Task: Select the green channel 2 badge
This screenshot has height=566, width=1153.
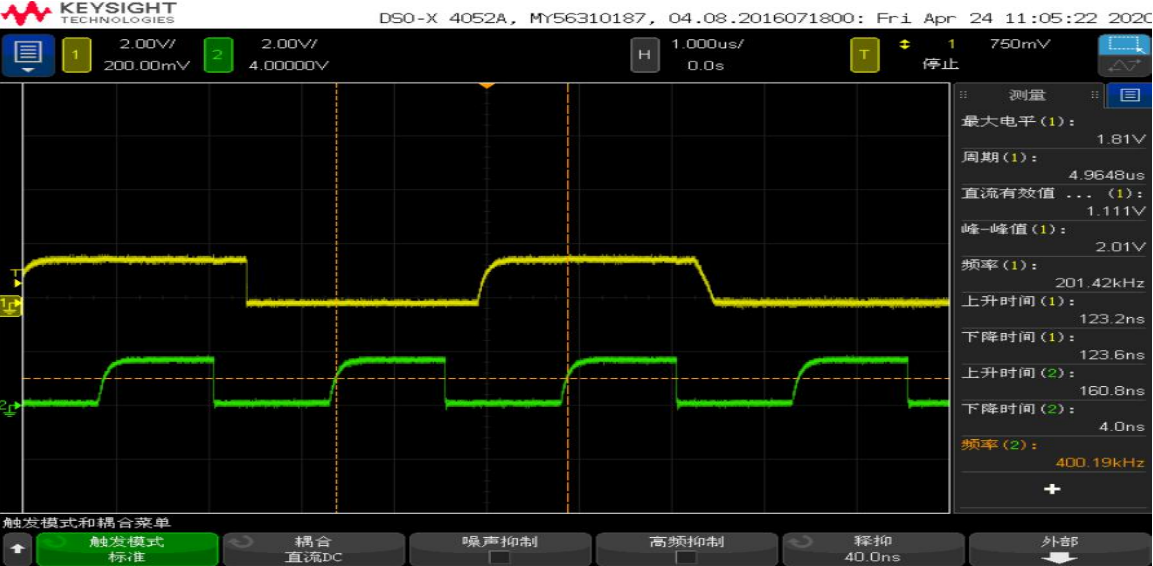Action: (x=218, y=54)
